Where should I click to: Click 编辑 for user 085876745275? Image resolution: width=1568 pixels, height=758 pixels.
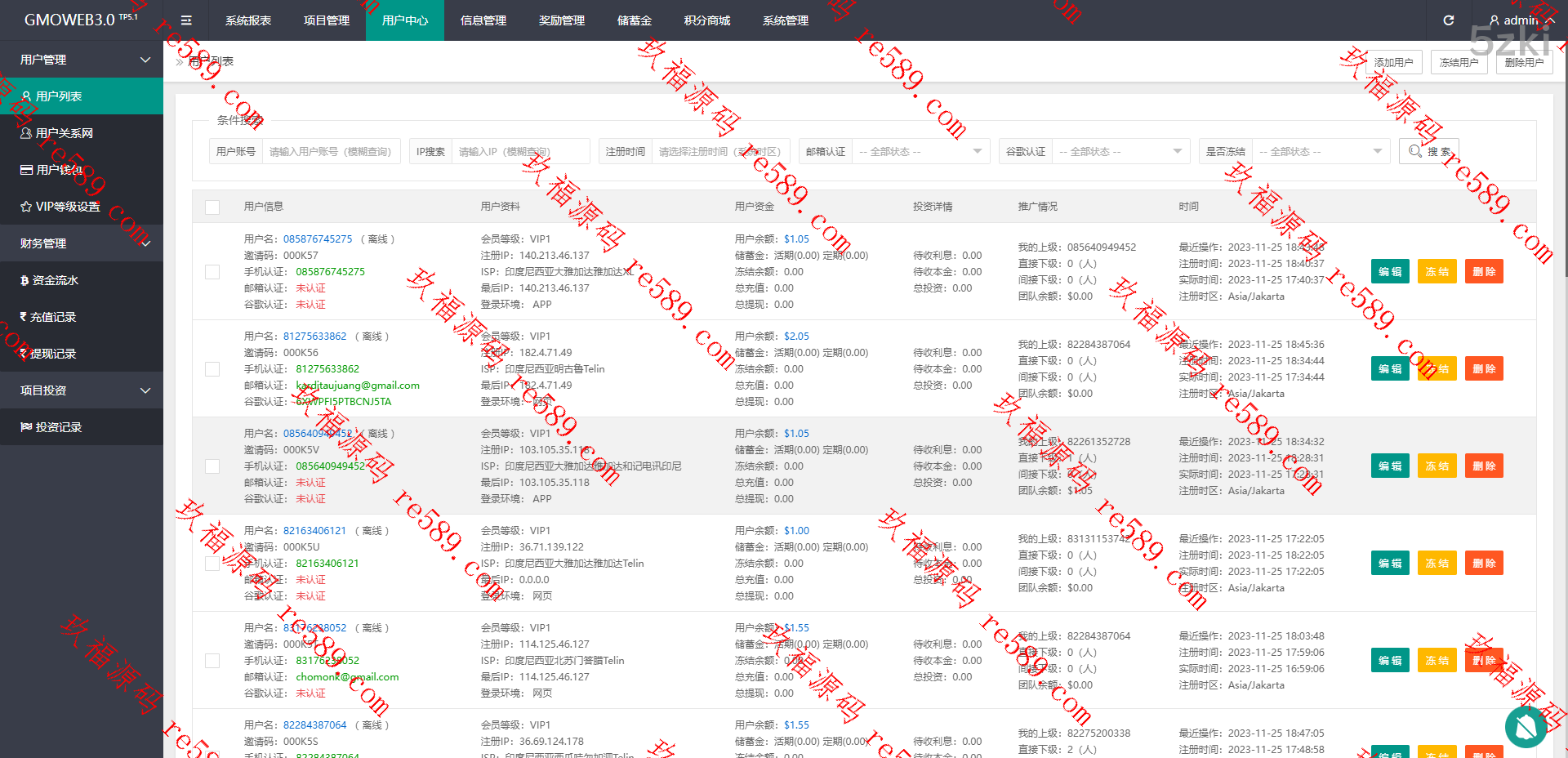pos(1390,272)
